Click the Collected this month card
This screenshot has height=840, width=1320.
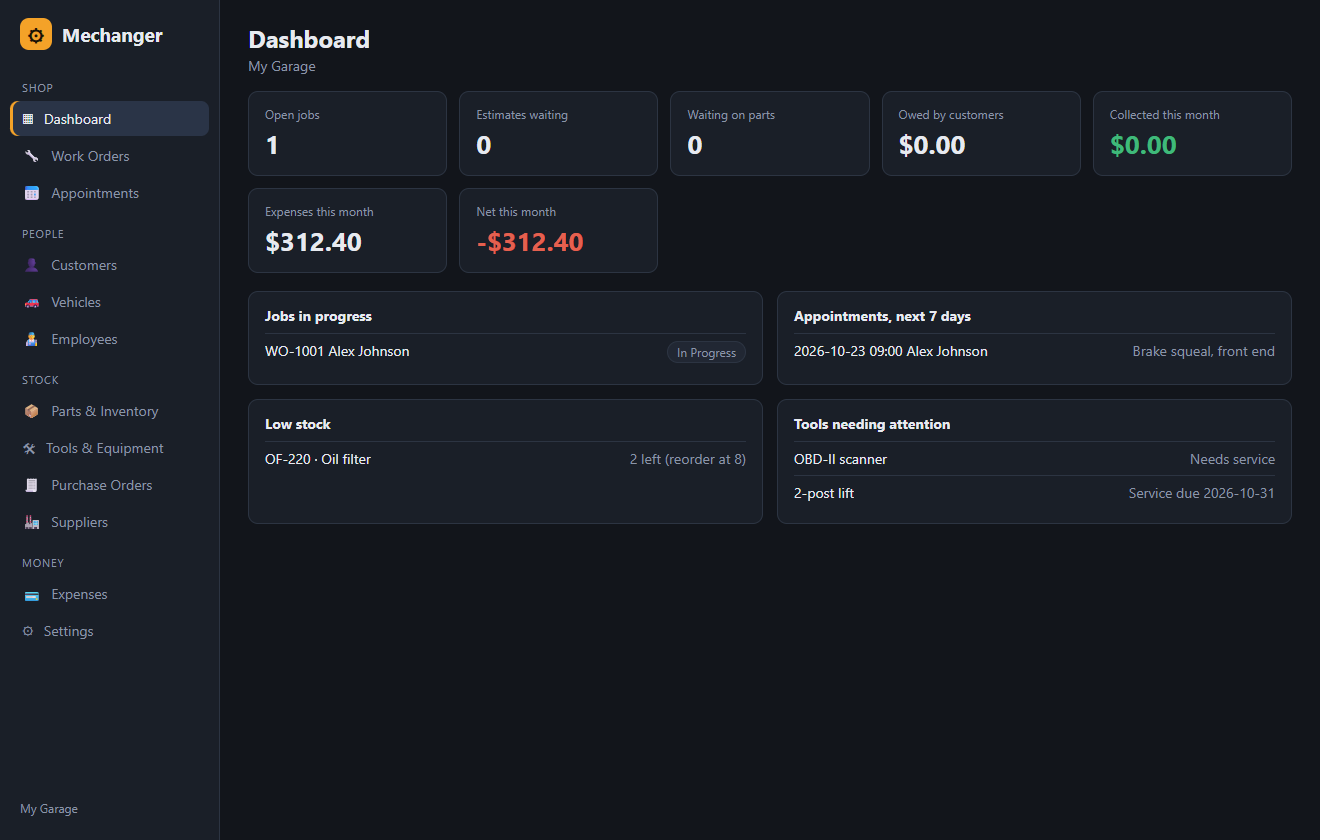click(1192, 134)
